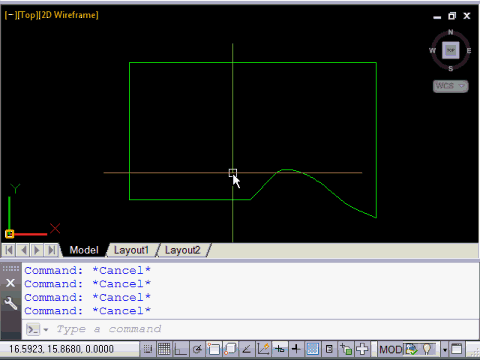The height and width of the screenshot is (360, 480).
Task: Open the WCS coordinate system dropdown
Action: click(x=451, y=86)
